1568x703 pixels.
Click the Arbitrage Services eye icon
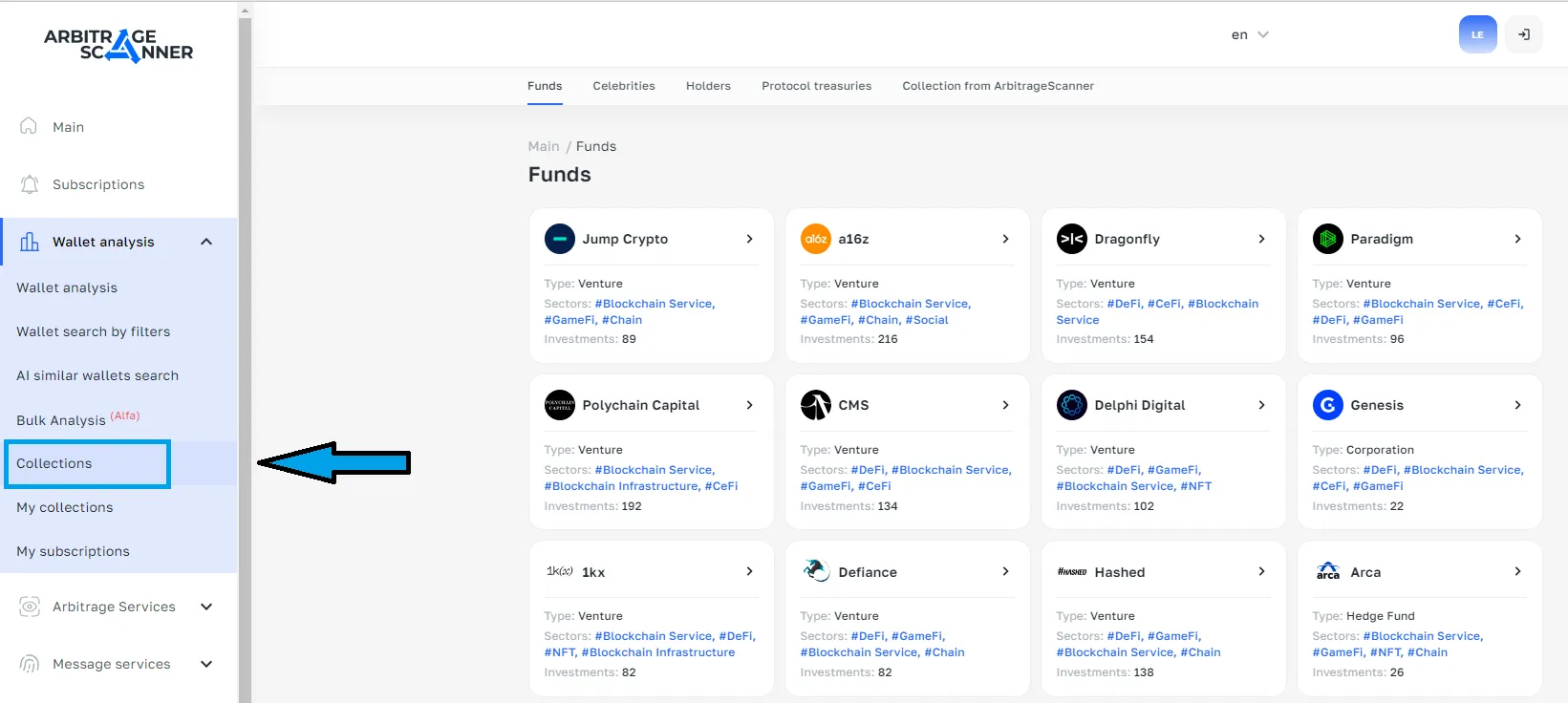(x=30, y=607)
